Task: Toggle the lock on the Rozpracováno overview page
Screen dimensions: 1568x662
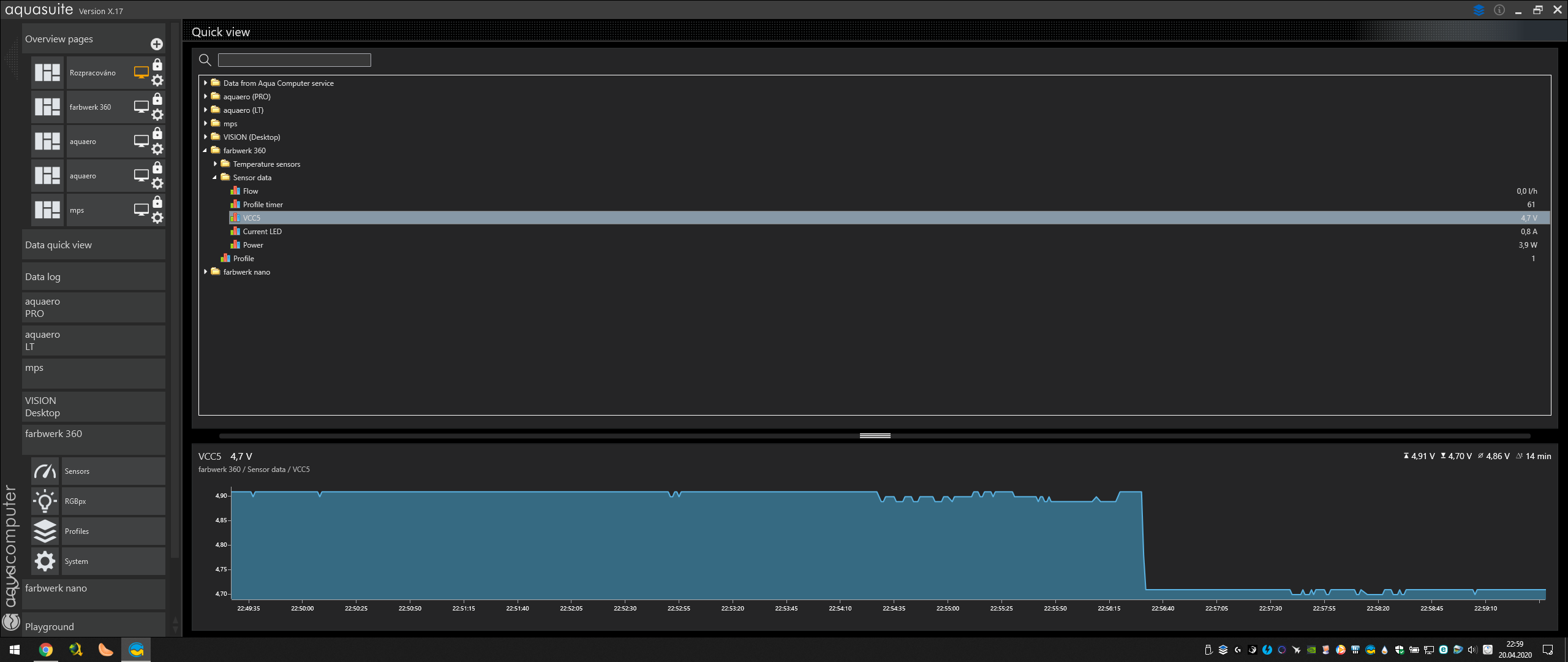Action: [157, 65]
